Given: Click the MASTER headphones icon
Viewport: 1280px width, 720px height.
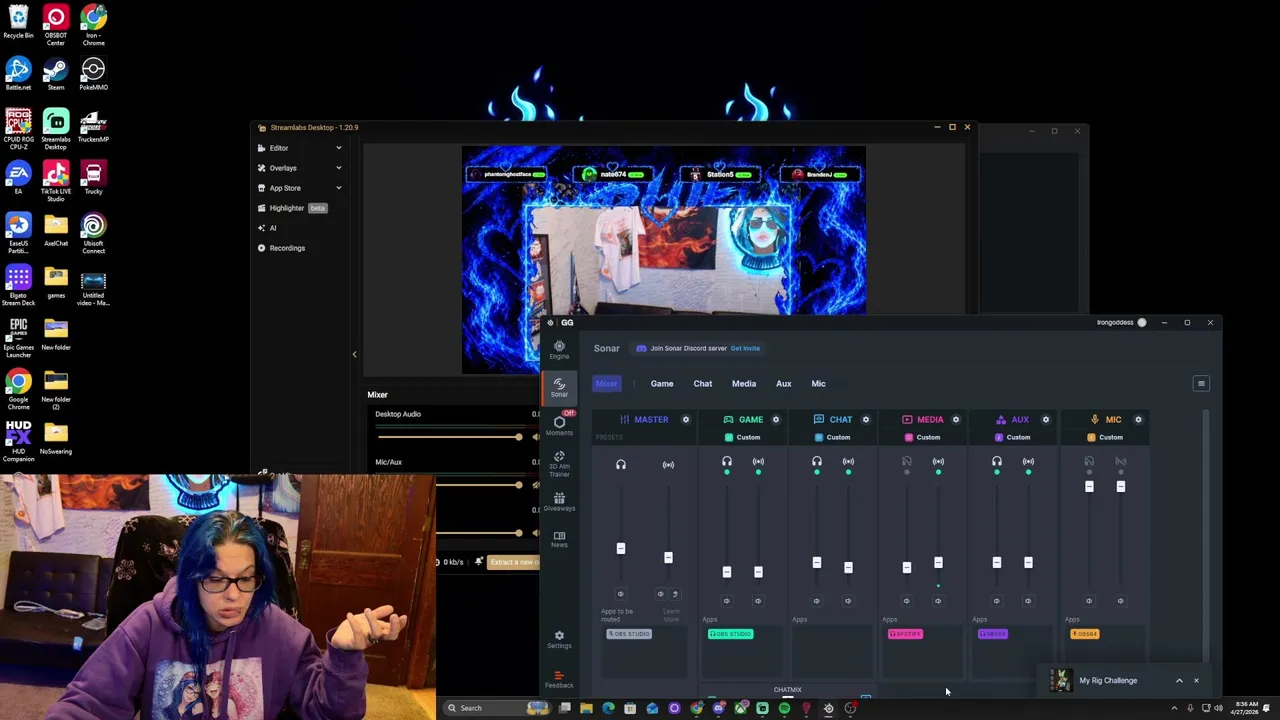Looking at the screenshot, I should pyautogui.click(x=621, y=464).
